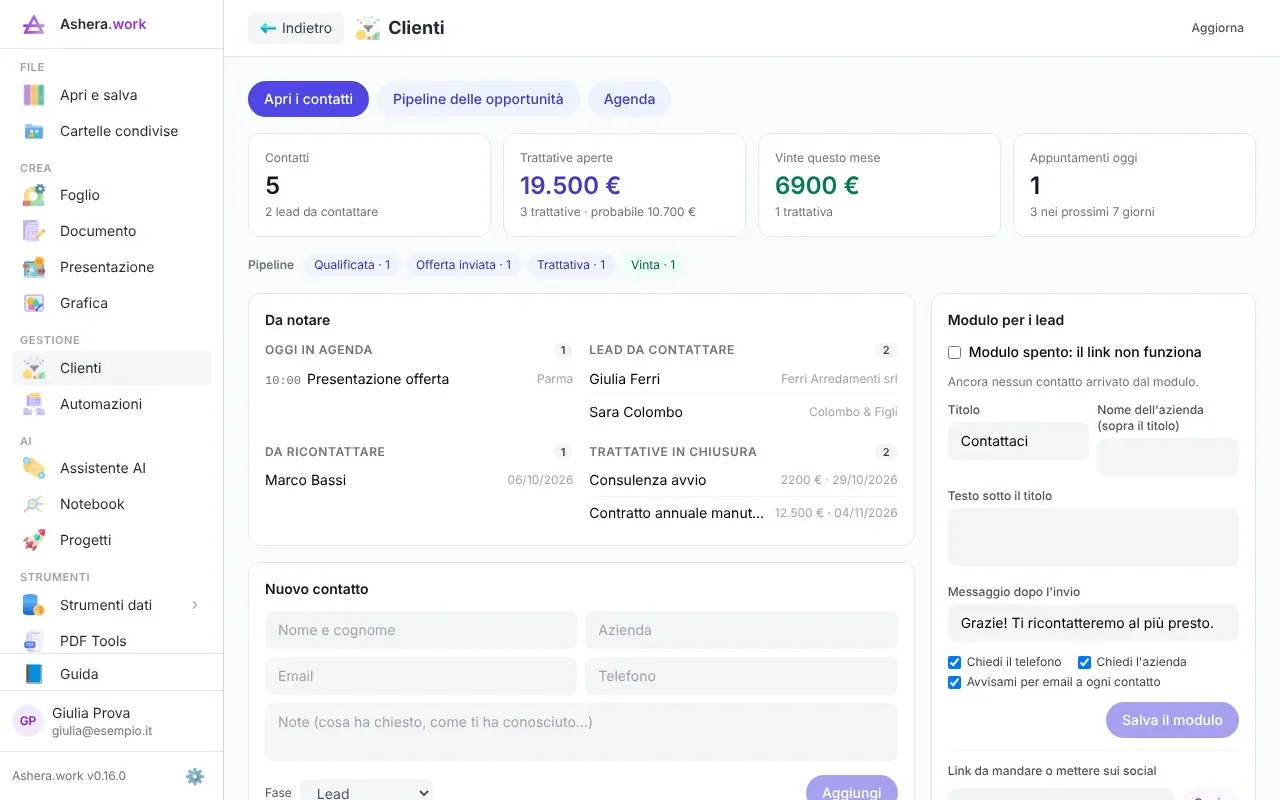Click the Aggiungi contact button
Image resolution: width=1280 pixels, height=800 pixels.
tap(851, 789)
